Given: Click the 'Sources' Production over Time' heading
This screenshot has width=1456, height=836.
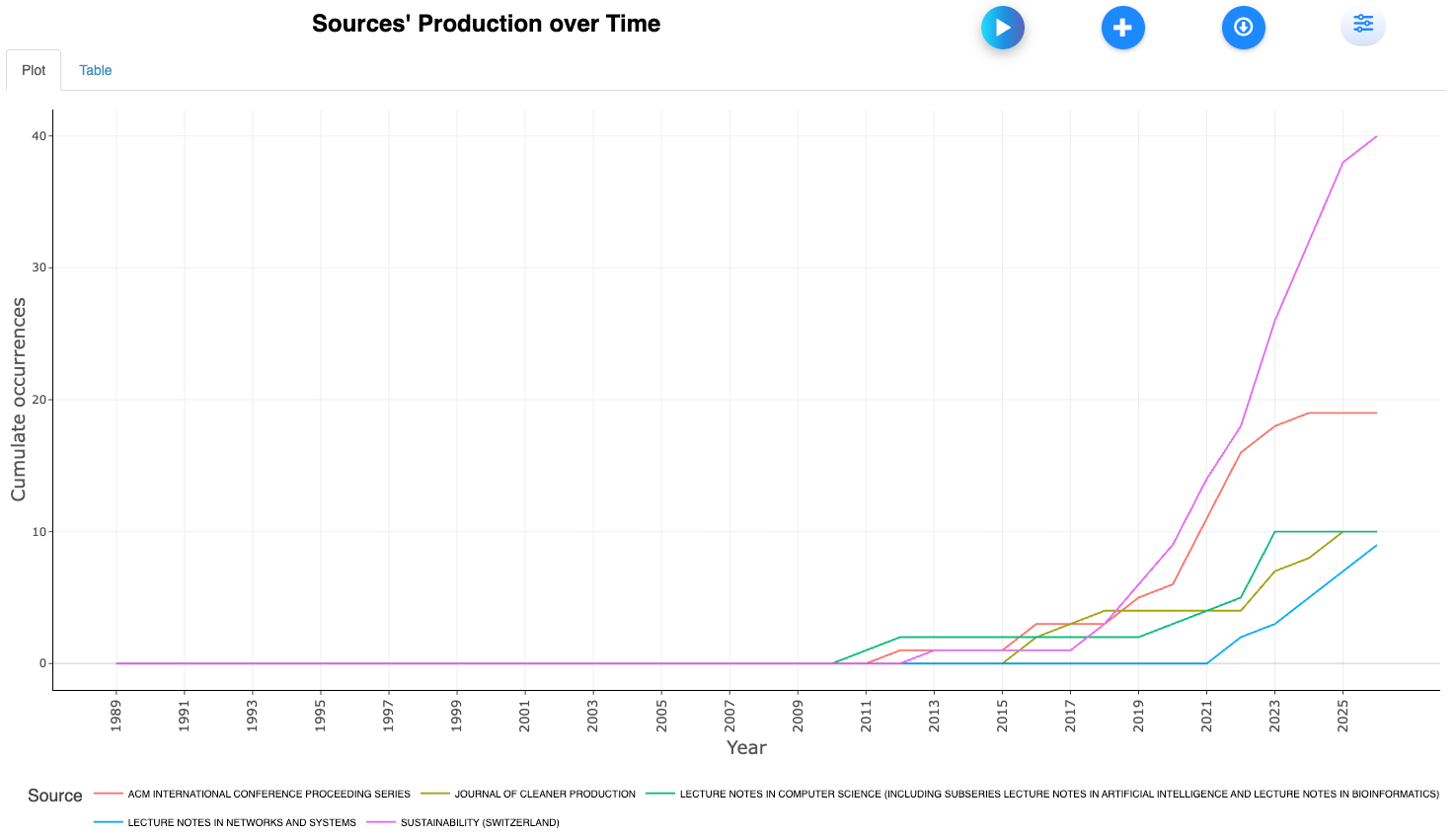Looking at the screenshot, I should click(486, 24).
